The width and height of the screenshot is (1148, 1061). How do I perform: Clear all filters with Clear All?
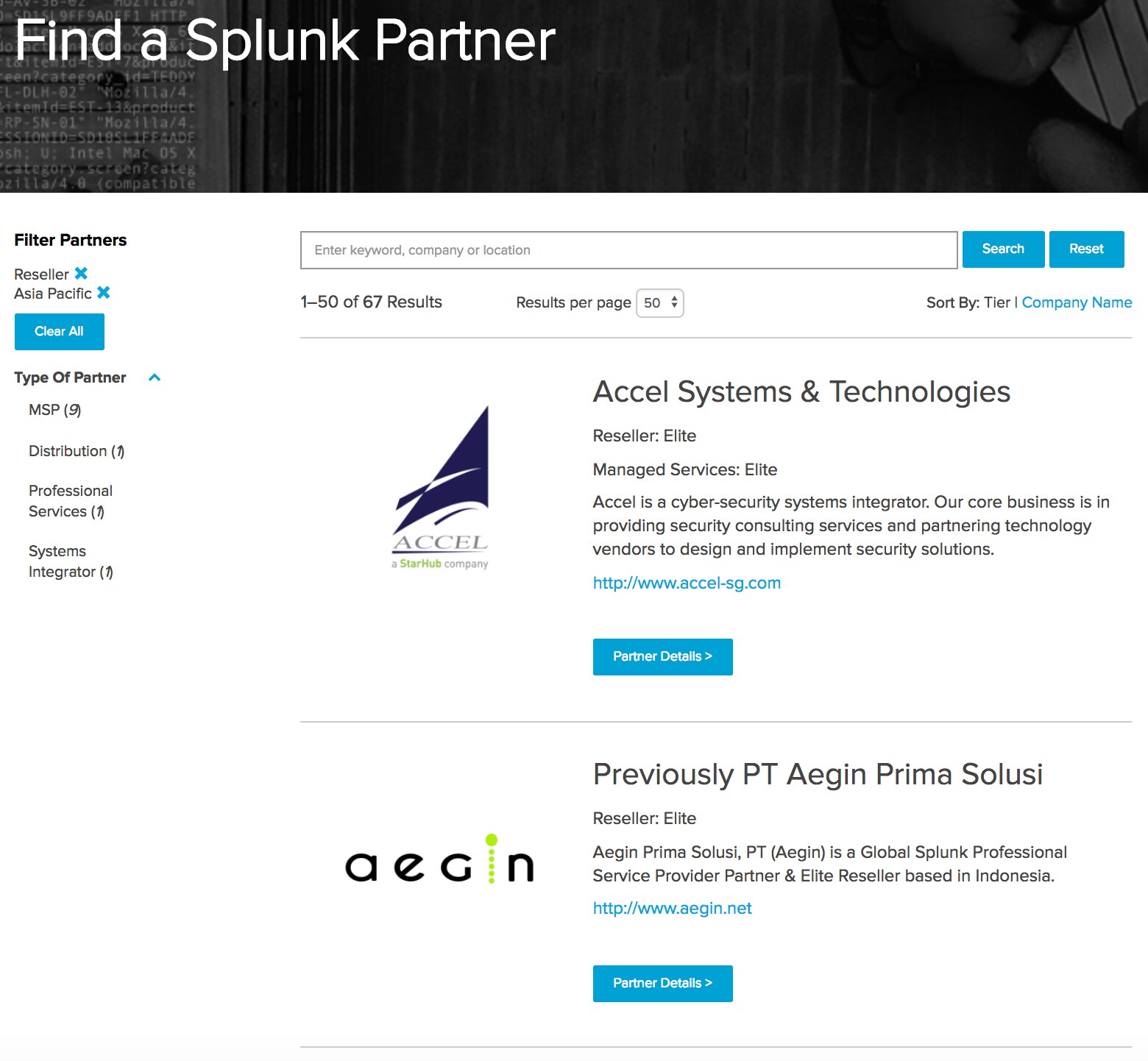[x=60, y=332]
